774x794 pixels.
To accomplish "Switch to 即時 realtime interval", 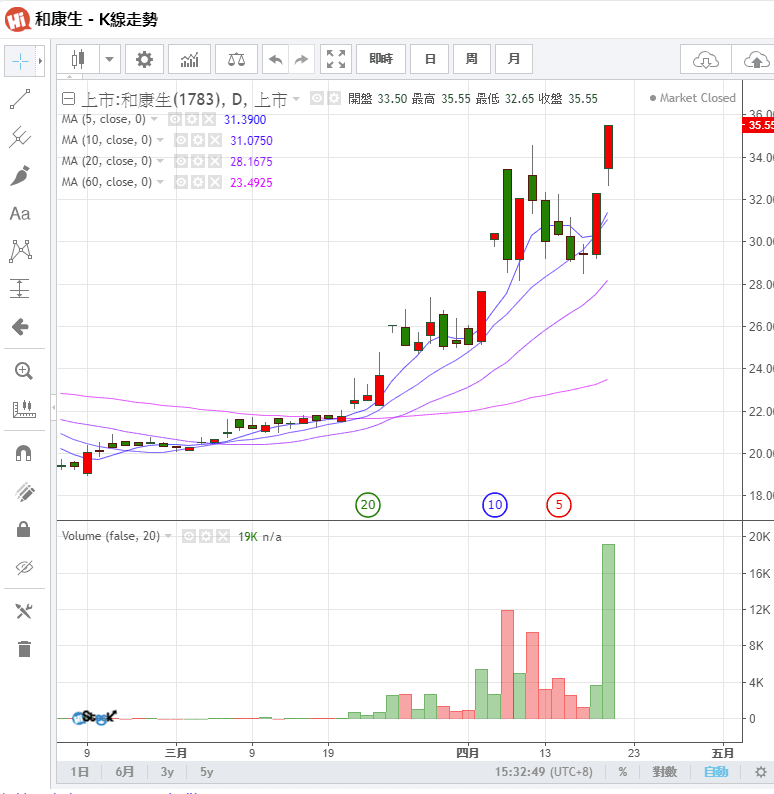I will tap(381, 59).
